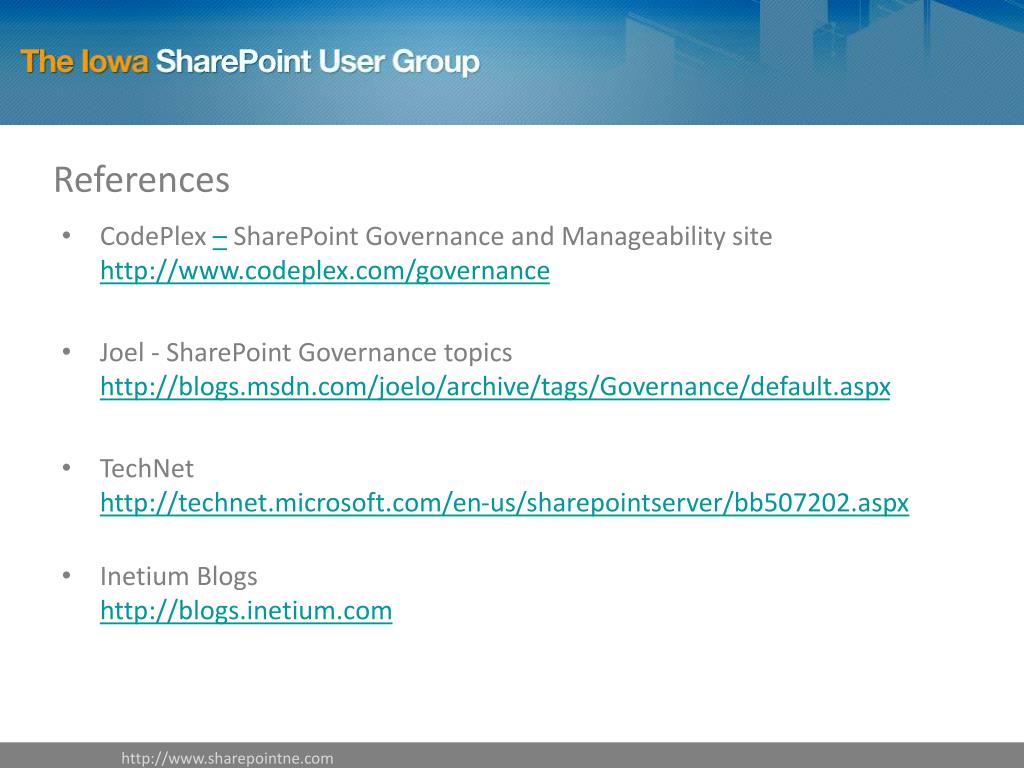Select the text 'SharePoint Governance and Manageability site'
Viewport: 1024px width, 768px height.
click(502, 236)
